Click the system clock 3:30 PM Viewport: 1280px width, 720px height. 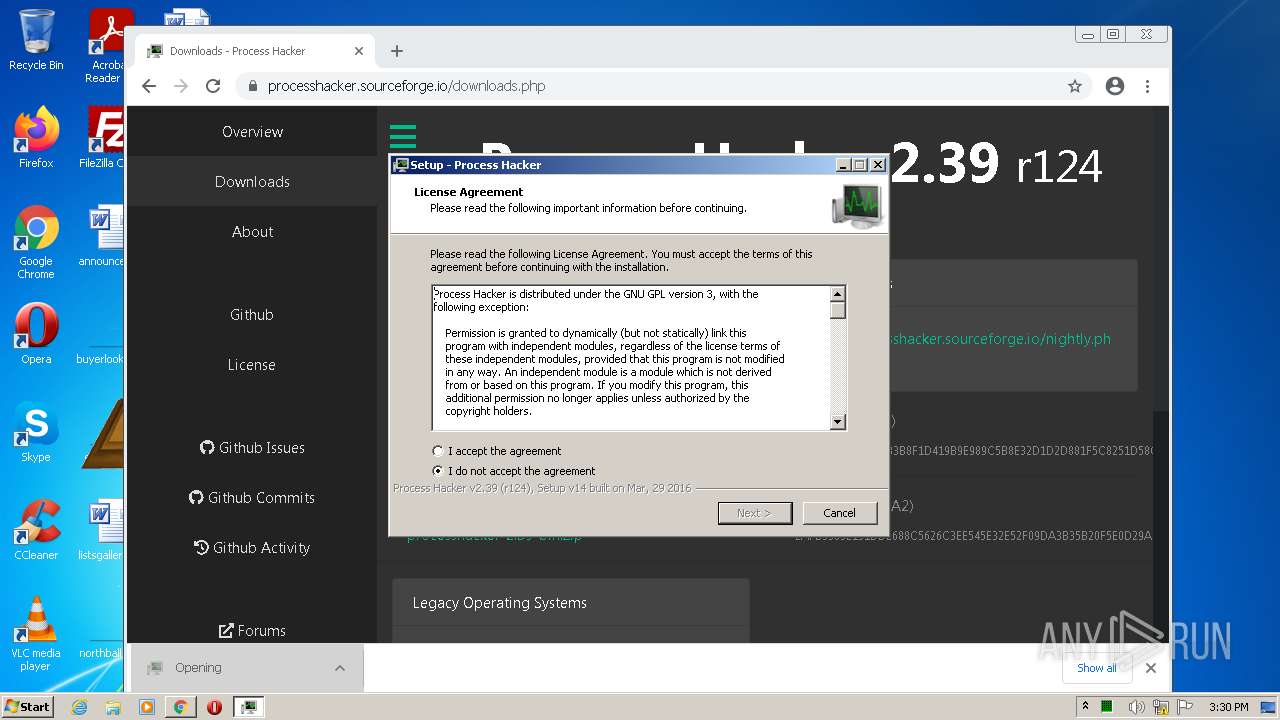[1228, 707]
